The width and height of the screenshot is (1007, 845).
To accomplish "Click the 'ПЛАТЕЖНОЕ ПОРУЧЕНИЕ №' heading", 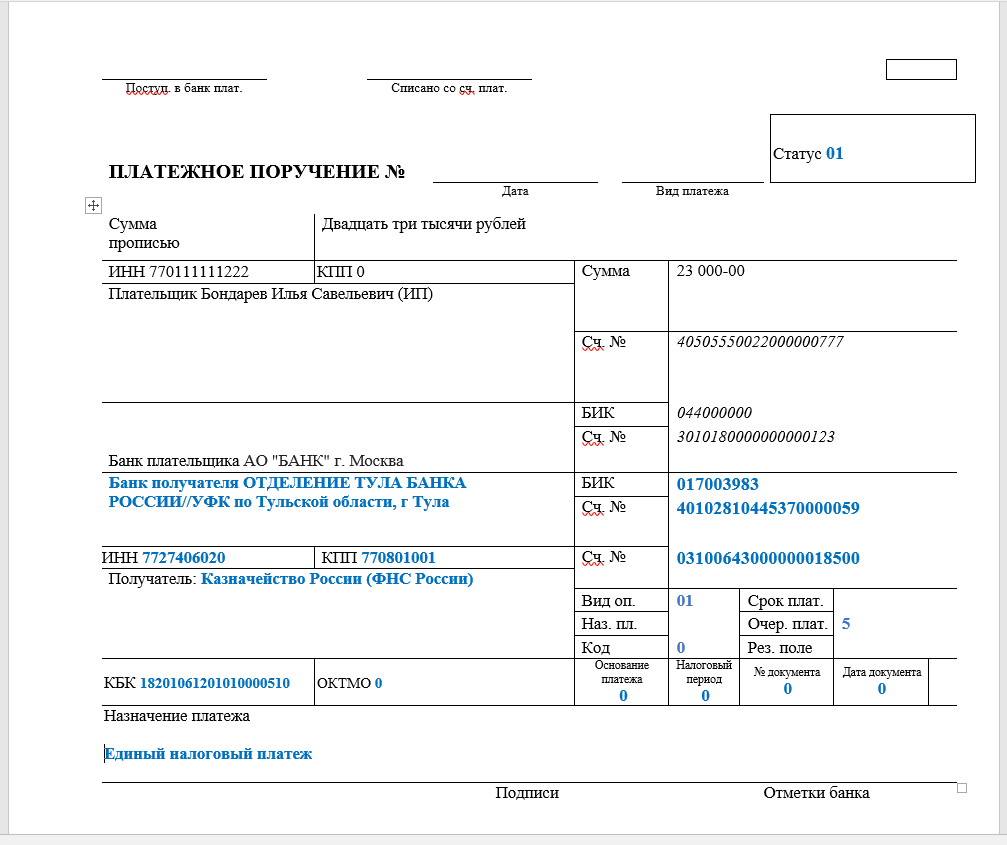I will (256, 172).
